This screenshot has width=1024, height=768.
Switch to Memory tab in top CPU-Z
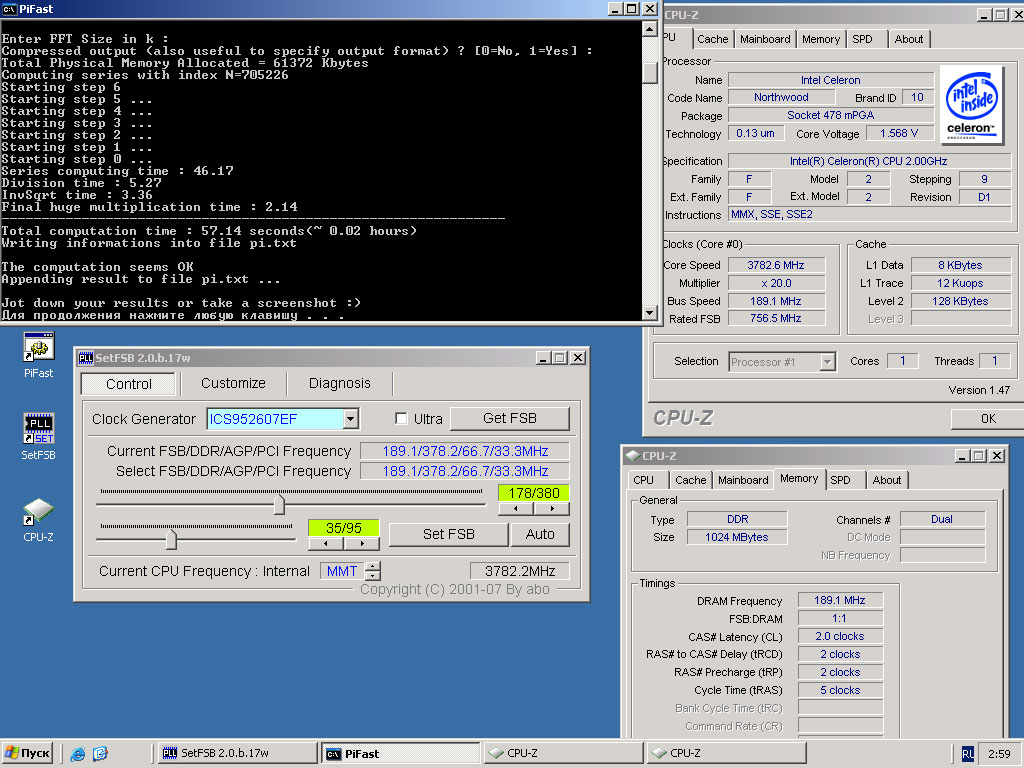[x=821, y=39]
